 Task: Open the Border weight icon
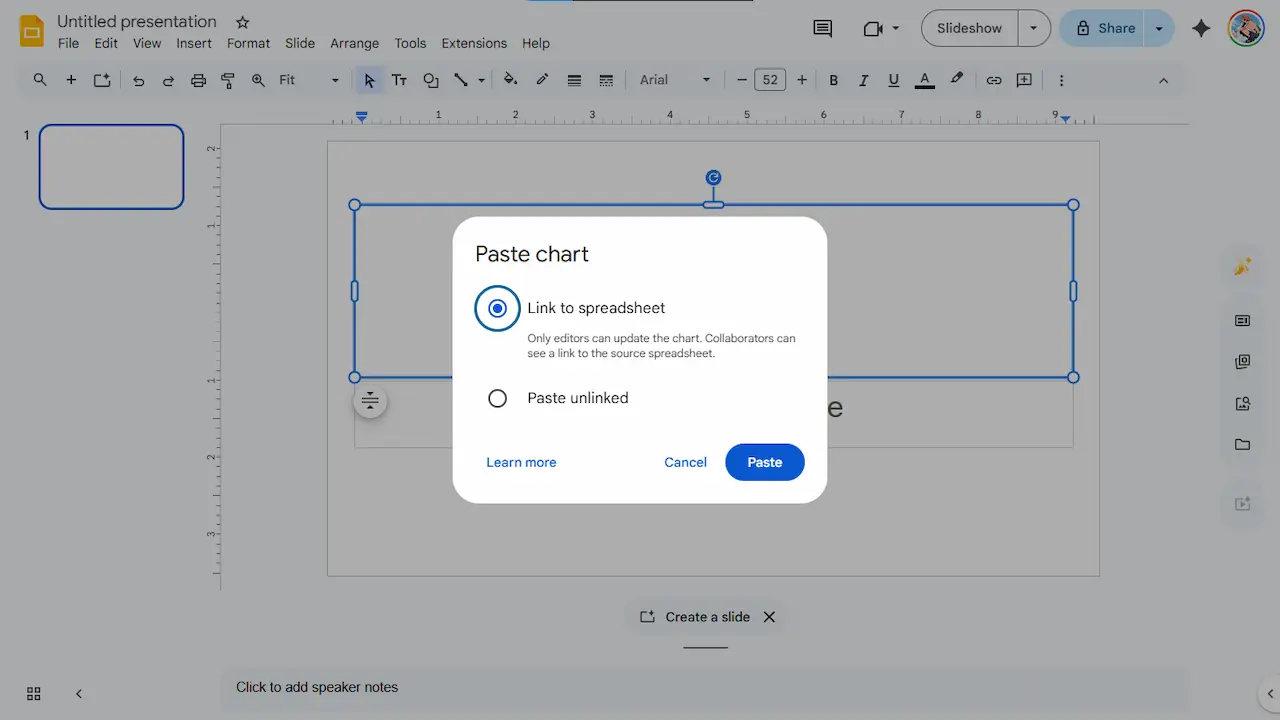(x=574, y=80)
